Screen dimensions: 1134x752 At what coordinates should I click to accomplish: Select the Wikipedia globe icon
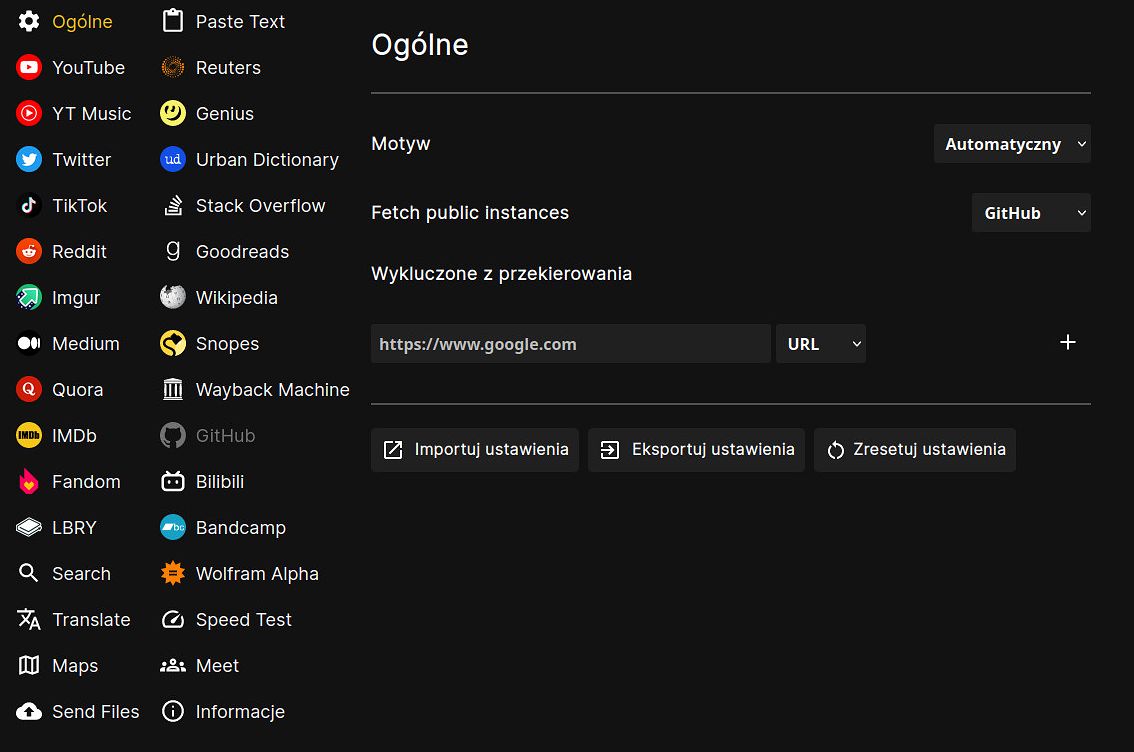click(x=173, y=297)
